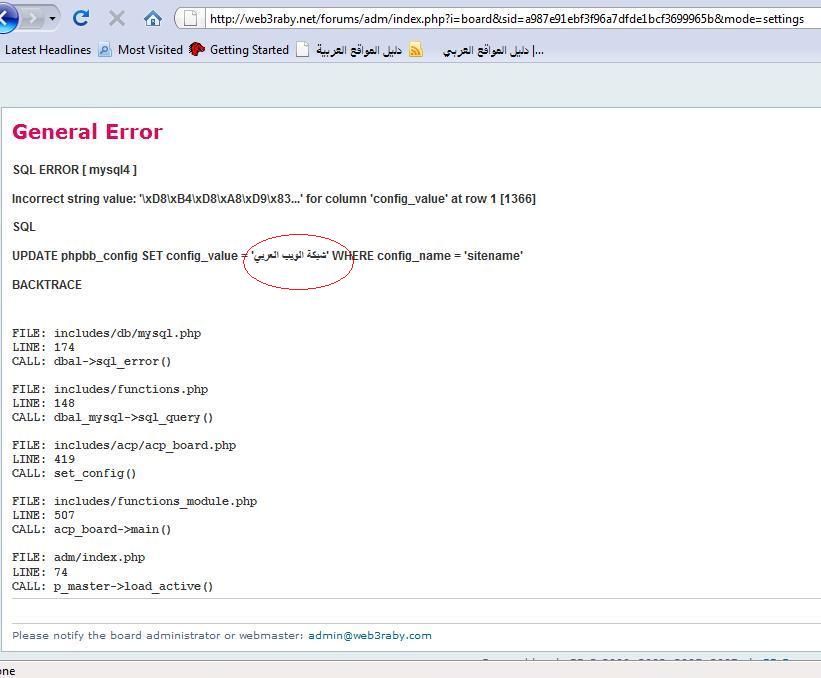Open the Most Visited bookmarks folder

(149, 50)
